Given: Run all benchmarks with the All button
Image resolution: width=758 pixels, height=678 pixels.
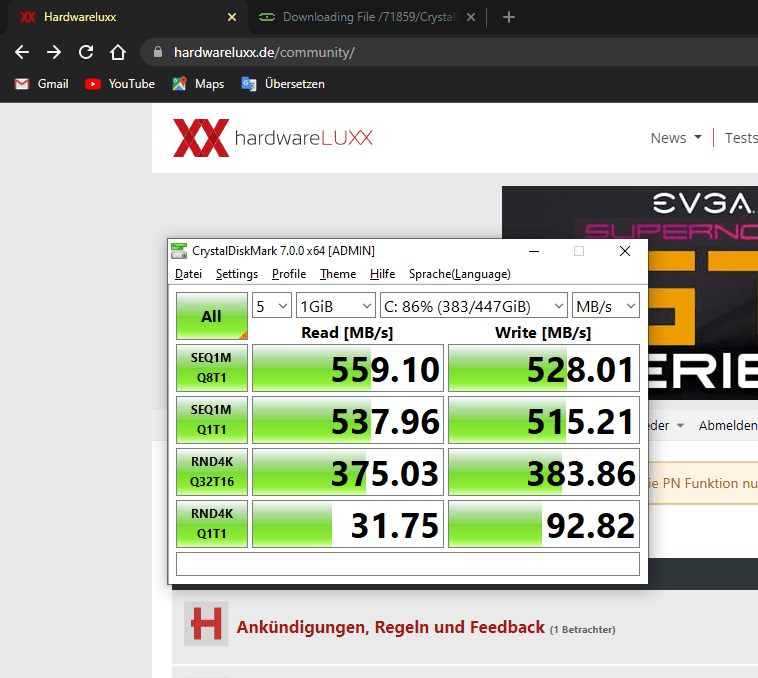Looking at the screenshot, I should point(212,317).
